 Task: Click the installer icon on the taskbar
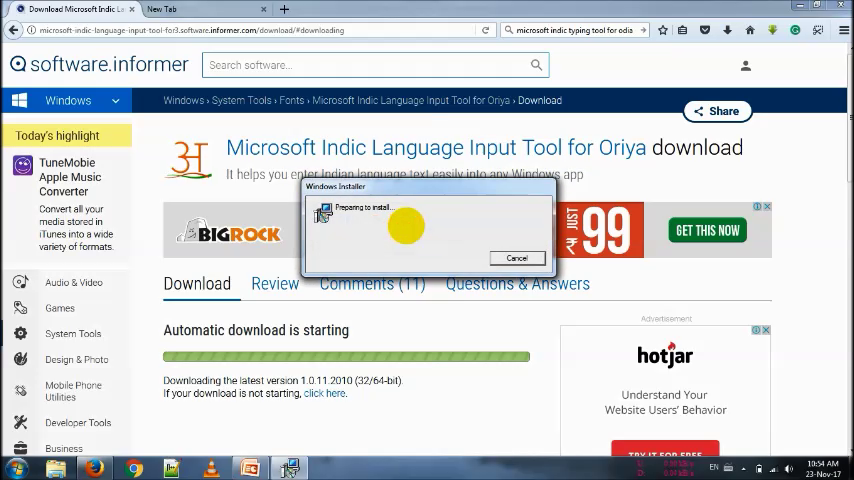click(x=289, y=469)
